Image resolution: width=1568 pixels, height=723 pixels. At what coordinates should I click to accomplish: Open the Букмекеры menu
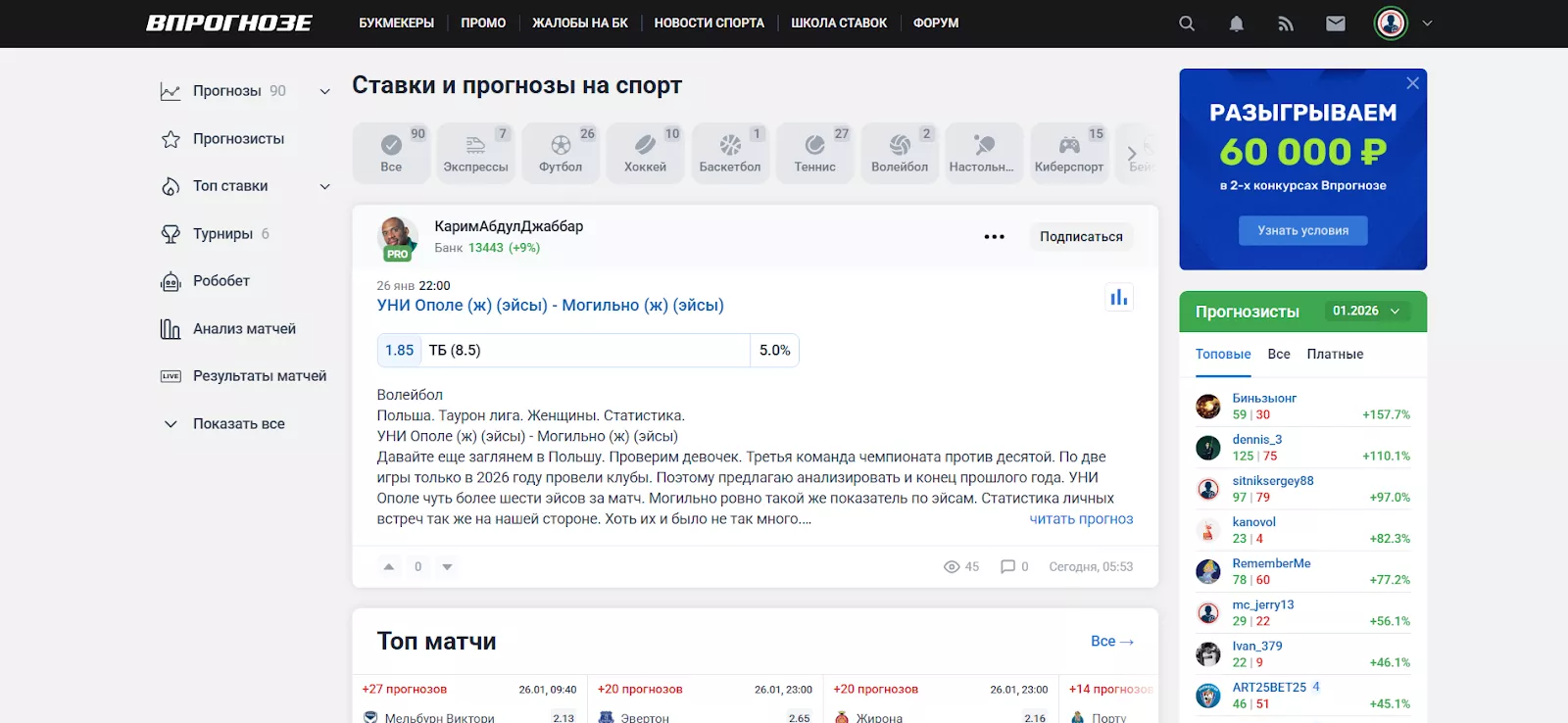pos(396,23)
